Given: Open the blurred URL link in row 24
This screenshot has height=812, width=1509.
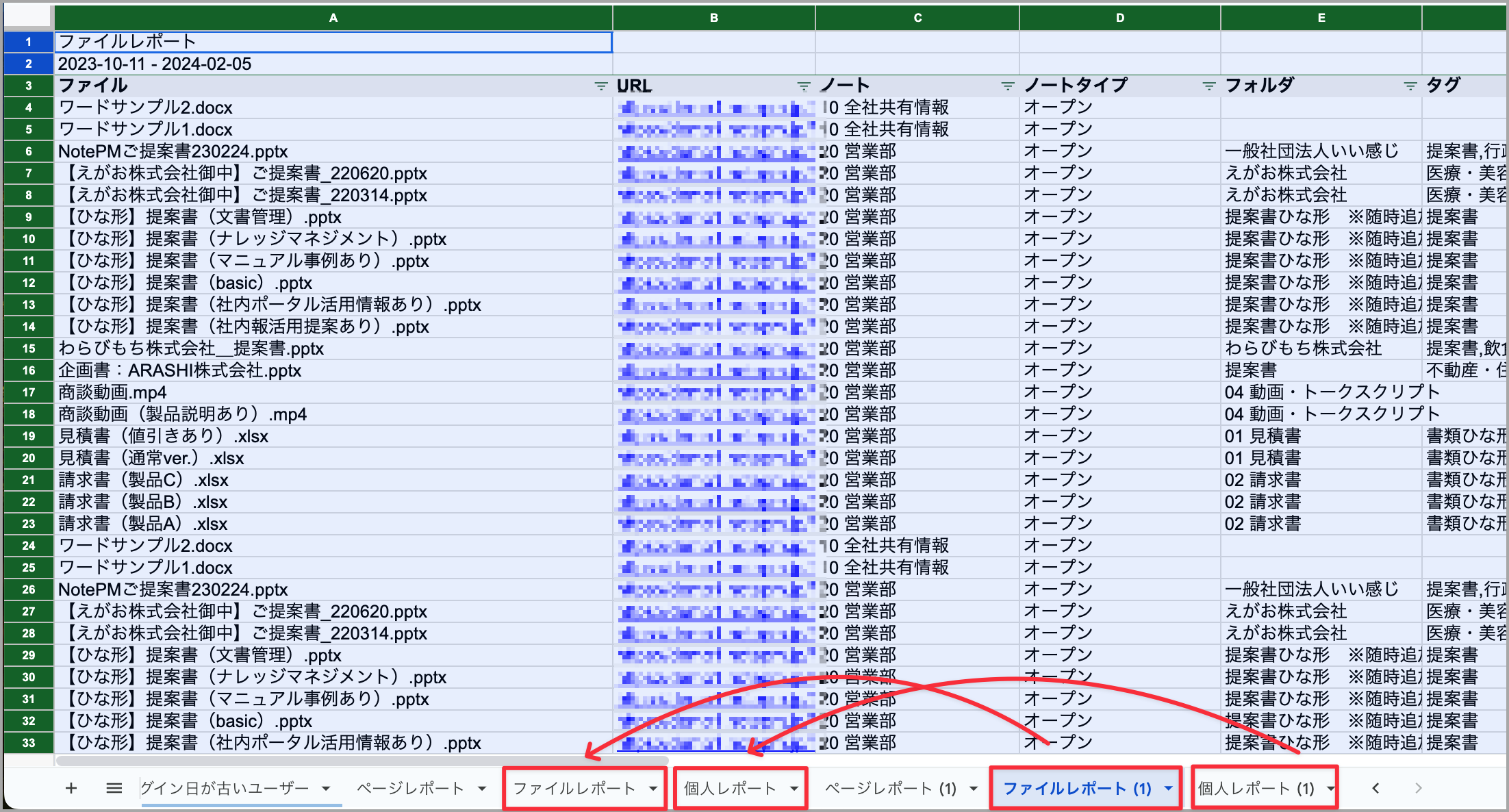Looking at the screenshot, I should pyautogui.click(x=716, y=546).
